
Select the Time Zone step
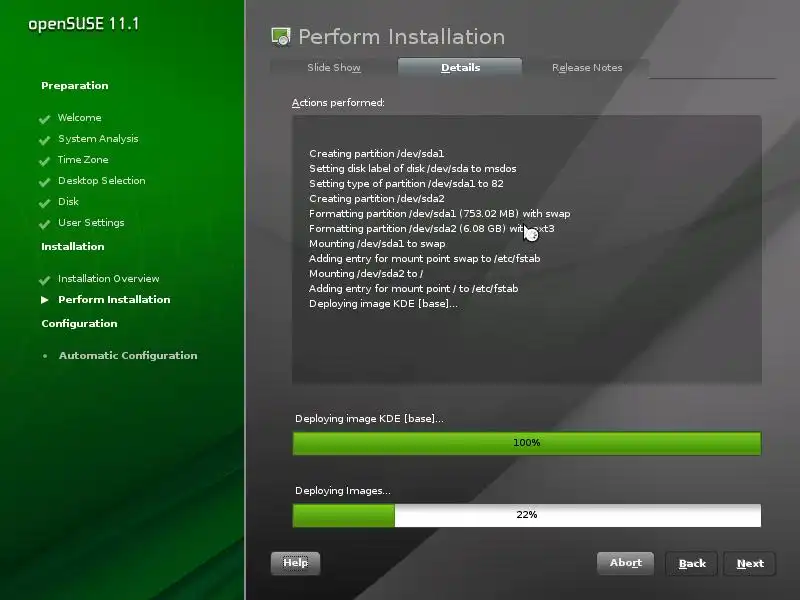tap(83, 160)
